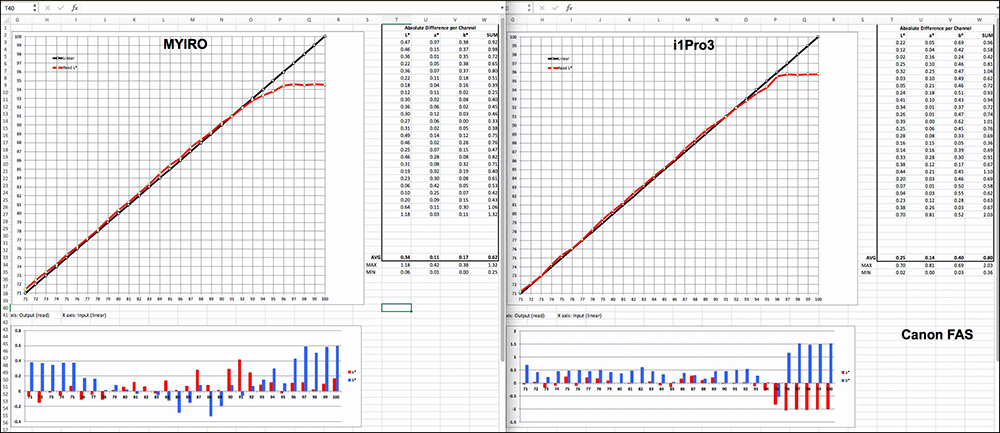The width and height of the screenshot is (1000, 433).
Task: Click the left window vertical scrollbar
Action: click(503, 200)
